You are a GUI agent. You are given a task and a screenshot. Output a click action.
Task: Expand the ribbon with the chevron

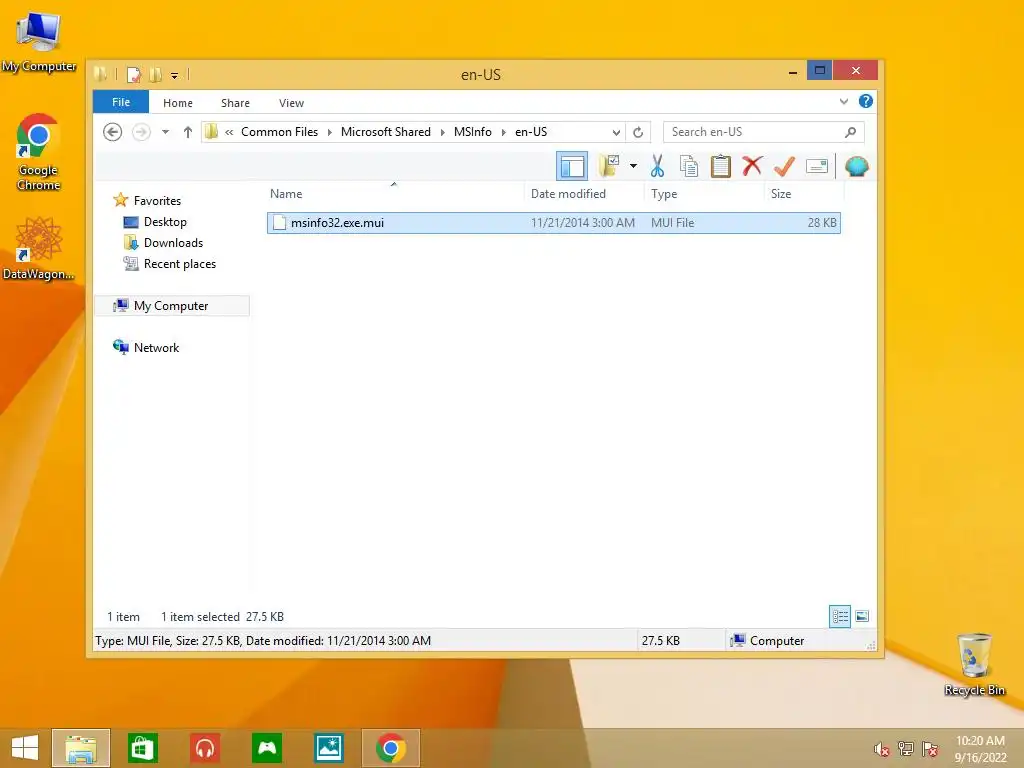tap(844, 101)
